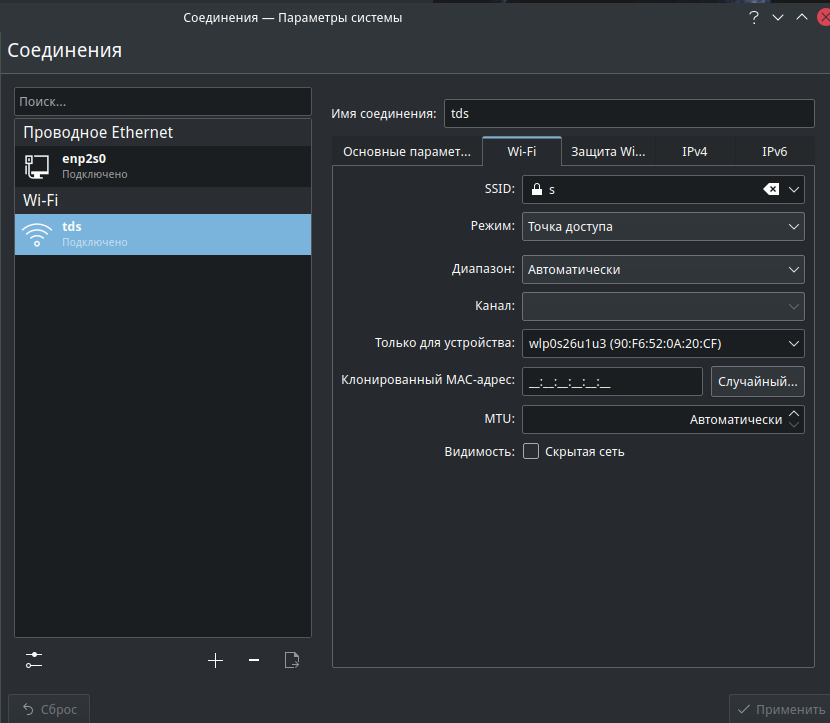Viewport: 830px width, 723px height.
Task: Expand the "Только для устройства" device dropdown
Action: pos(663,344)
